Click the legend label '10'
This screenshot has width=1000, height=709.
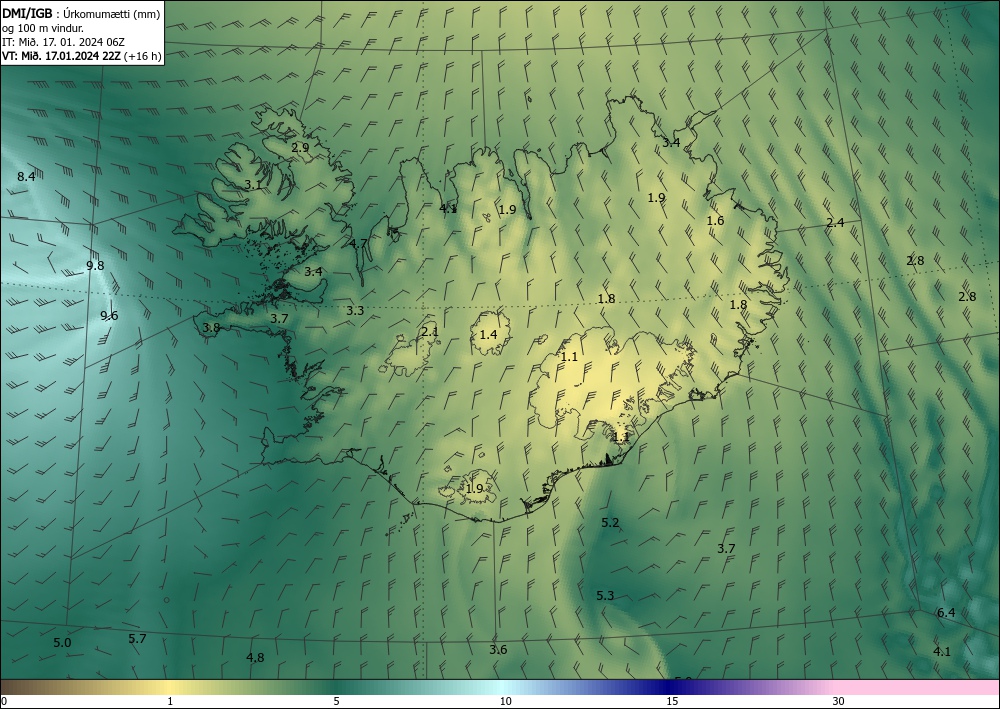pyautogui.click(x=506, y=702)
